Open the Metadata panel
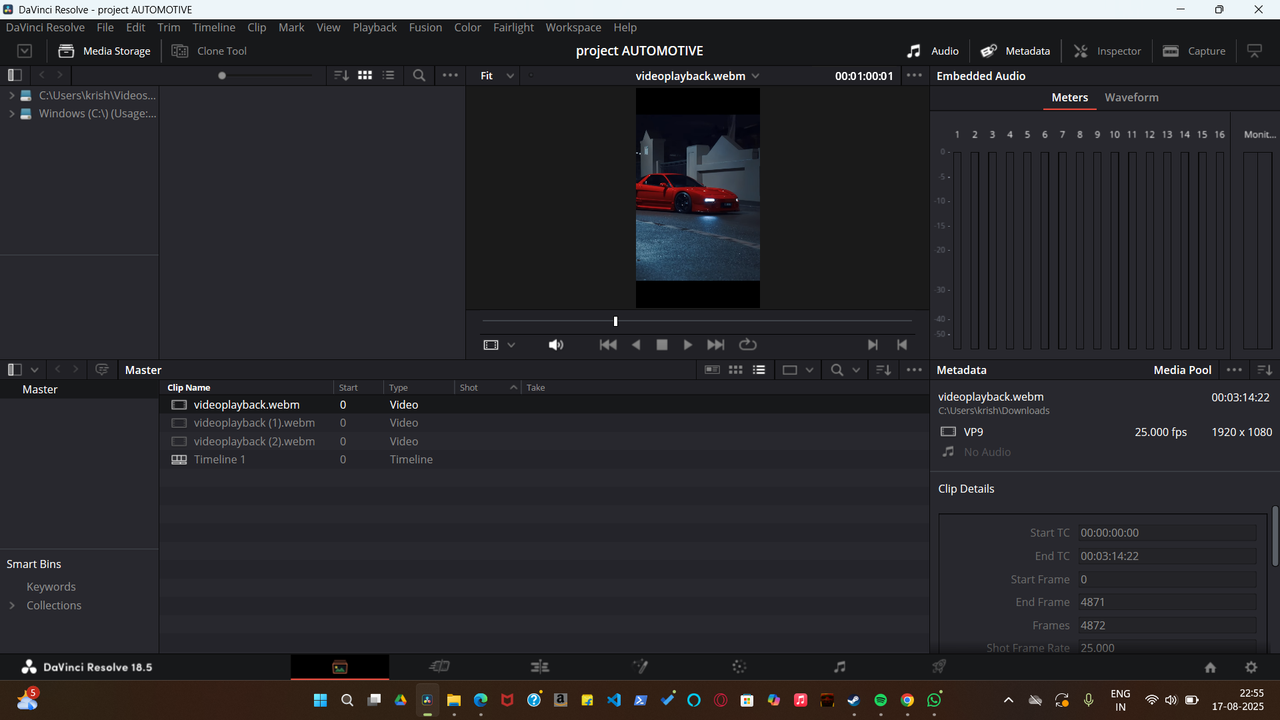The width and height of the screenshot is (1280, 720). pyautogui.click(x=1015, y=50)
